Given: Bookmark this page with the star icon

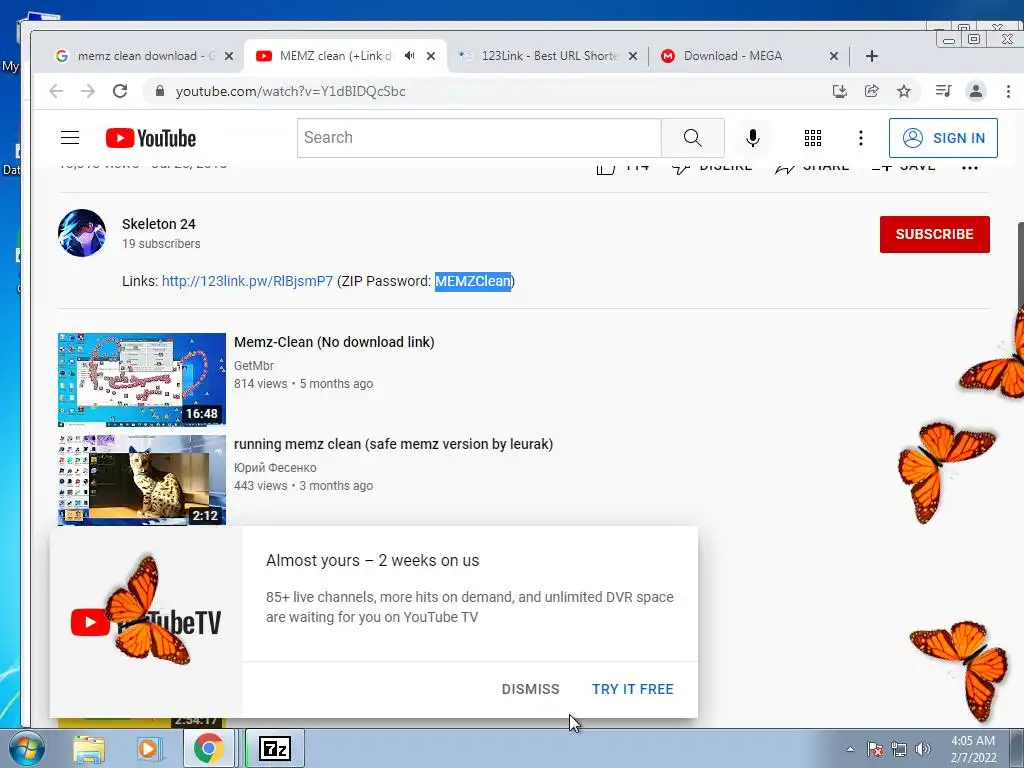Looking at the screenshot, I should [904, 91].
